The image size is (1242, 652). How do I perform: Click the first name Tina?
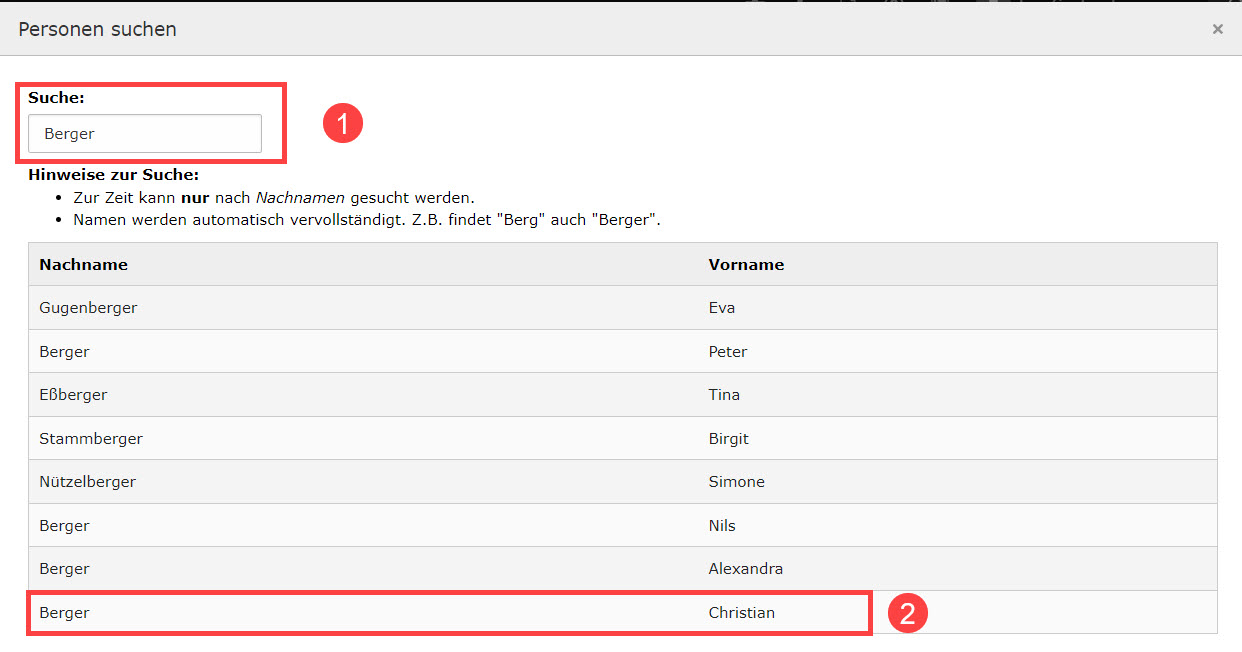[724, 395]
